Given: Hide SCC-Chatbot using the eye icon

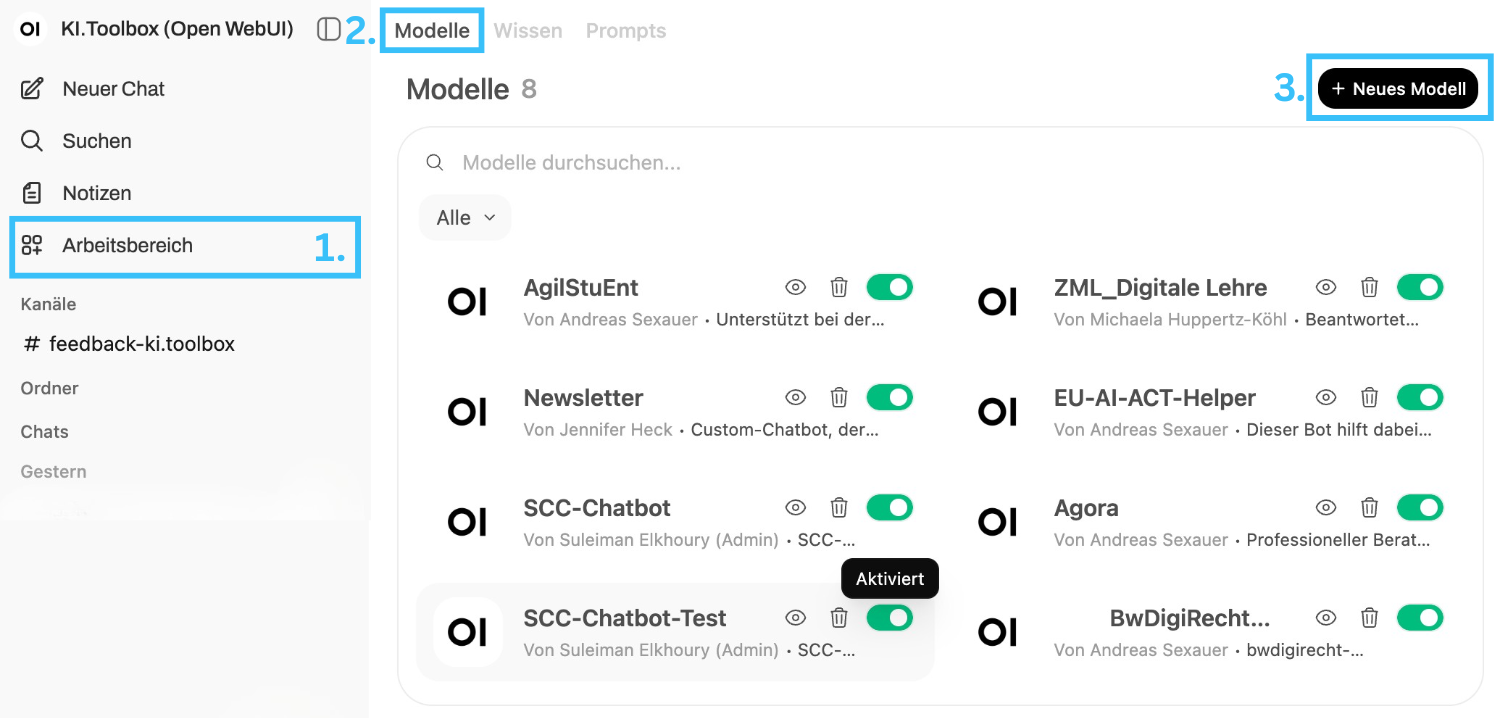Looking at the screenshot, I should click(795, 508).
